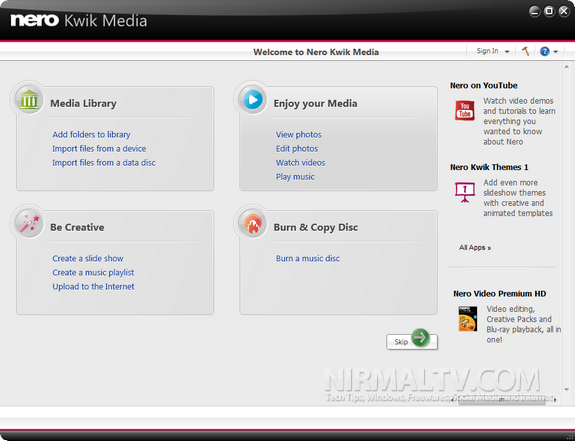Image resolution: width=575 pixels, height=441 pixels.
Task: Click the YouTube video demos description text
Action: pyautogui.click(x=519, y=121)
